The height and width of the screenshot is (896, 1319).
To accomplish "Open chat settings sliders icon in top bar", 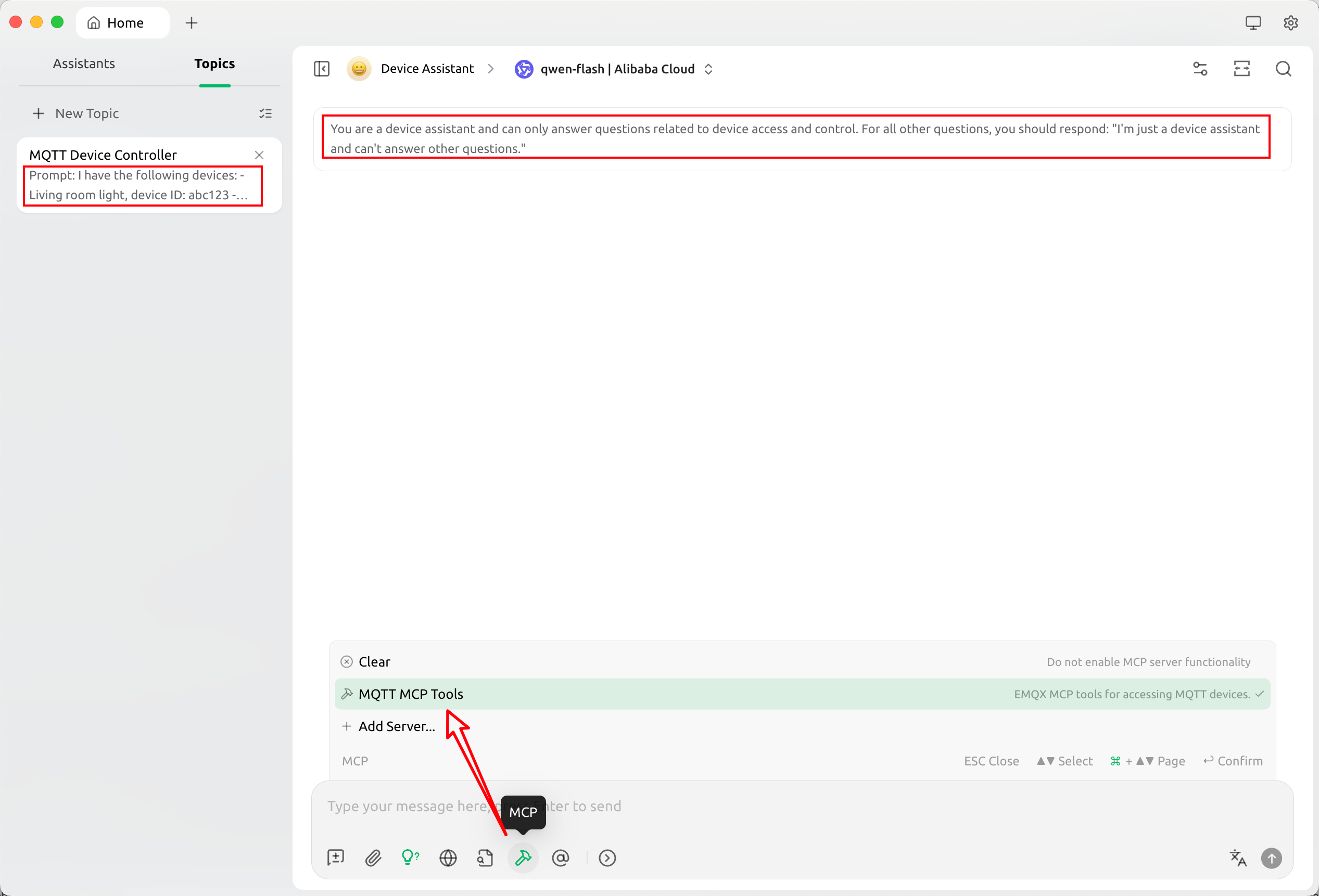I will coord(1200,69).
